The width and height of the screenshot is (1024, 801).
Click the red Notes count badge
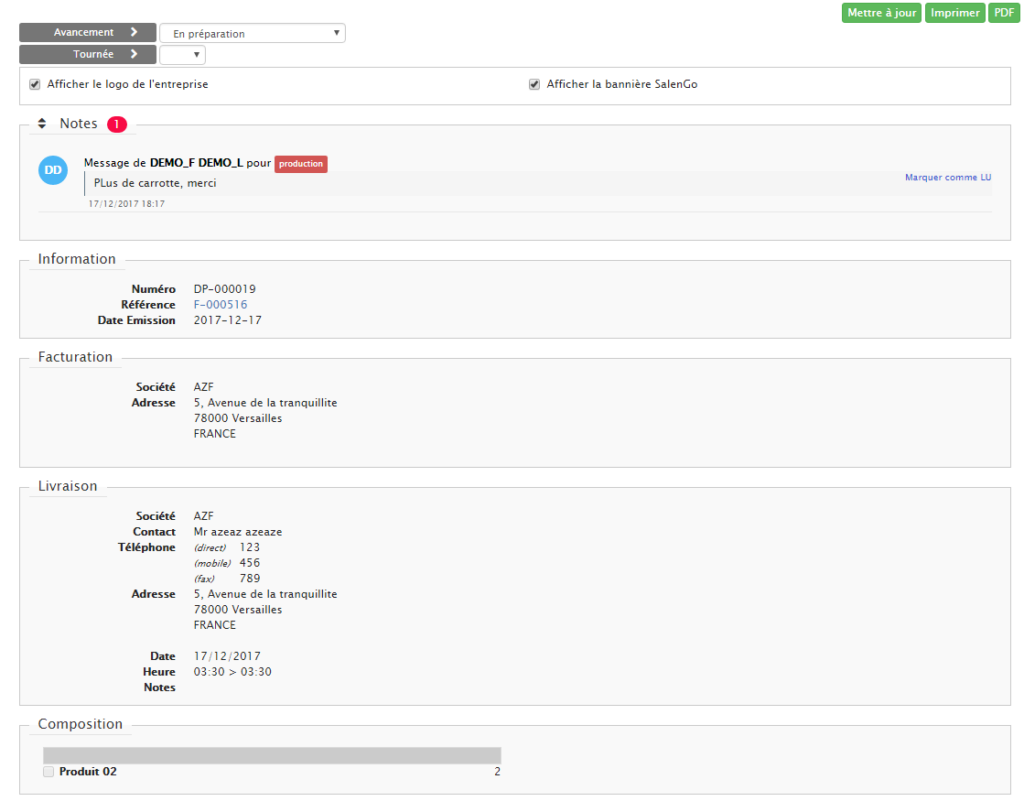[x=117, y=124]
